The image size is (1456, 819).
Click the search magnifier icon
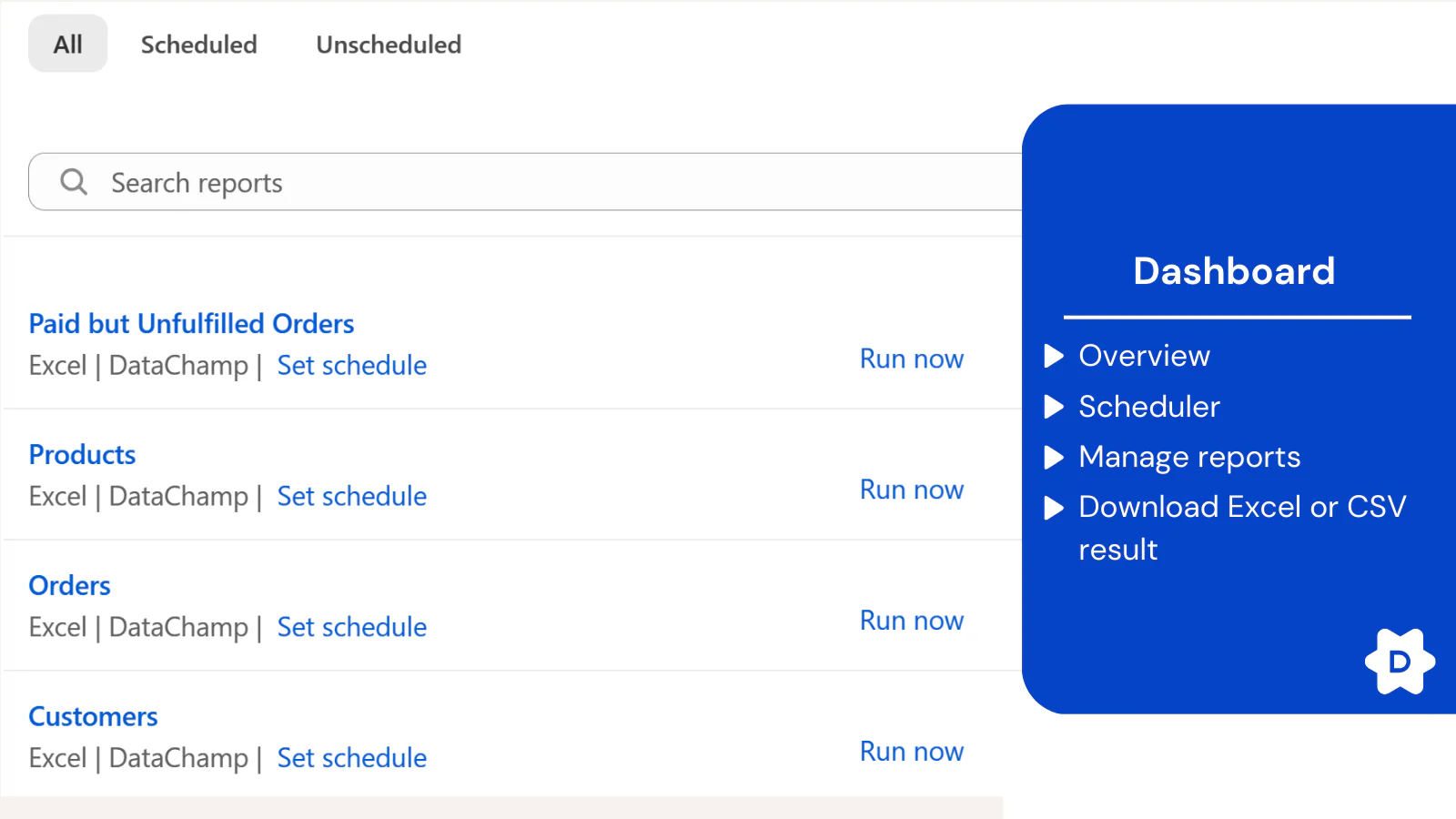(74, 182)
